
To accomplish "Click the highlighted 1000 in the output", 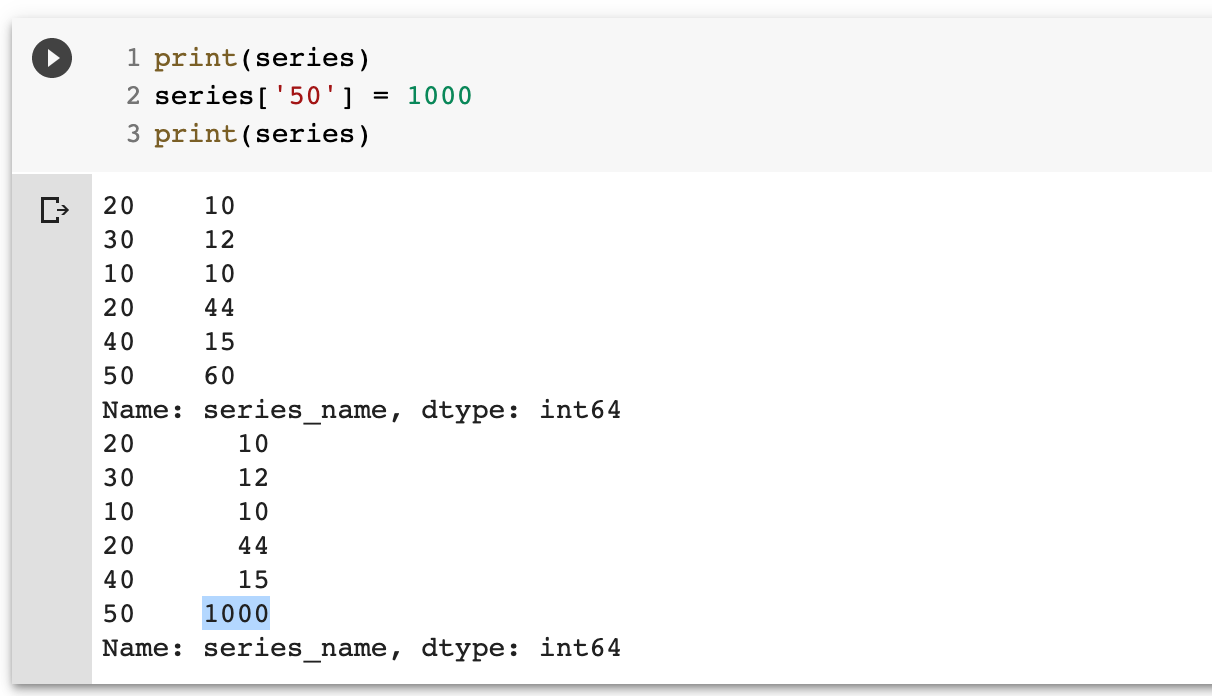I will (236, 613).
